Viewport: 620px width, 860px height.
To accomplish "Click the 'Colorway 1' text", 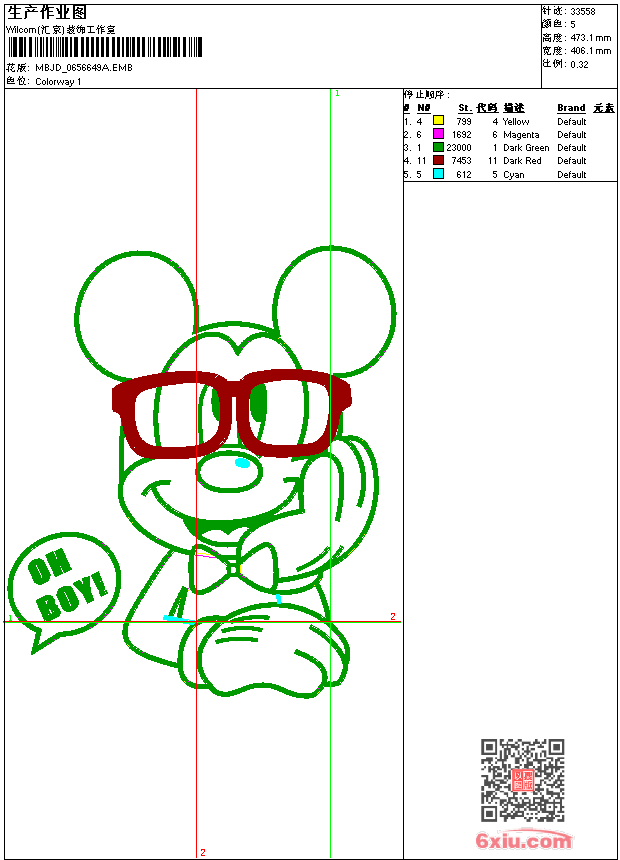I will tap(58, 82).
